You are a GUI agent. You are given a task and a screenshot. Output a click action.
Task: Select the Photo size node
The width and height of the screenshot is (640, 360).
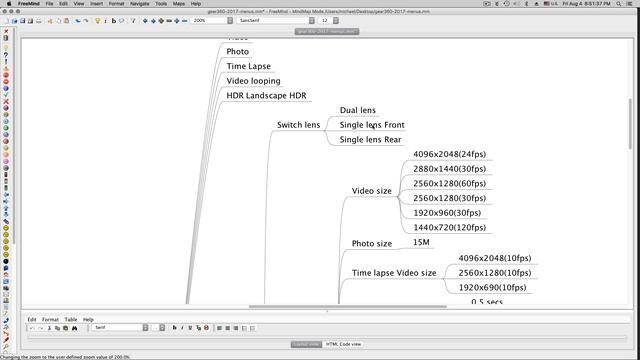click(x=371, y=244)
